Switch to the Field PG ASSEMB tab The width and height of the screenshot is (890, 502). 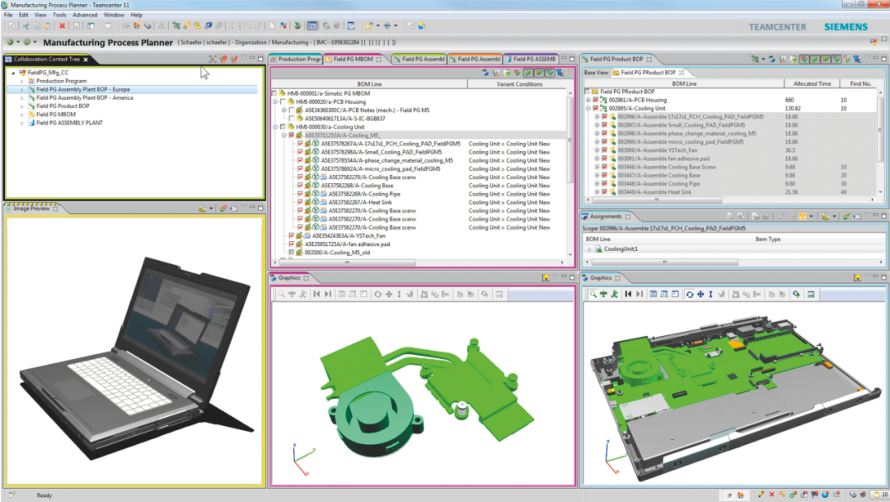tap(531, 59)
